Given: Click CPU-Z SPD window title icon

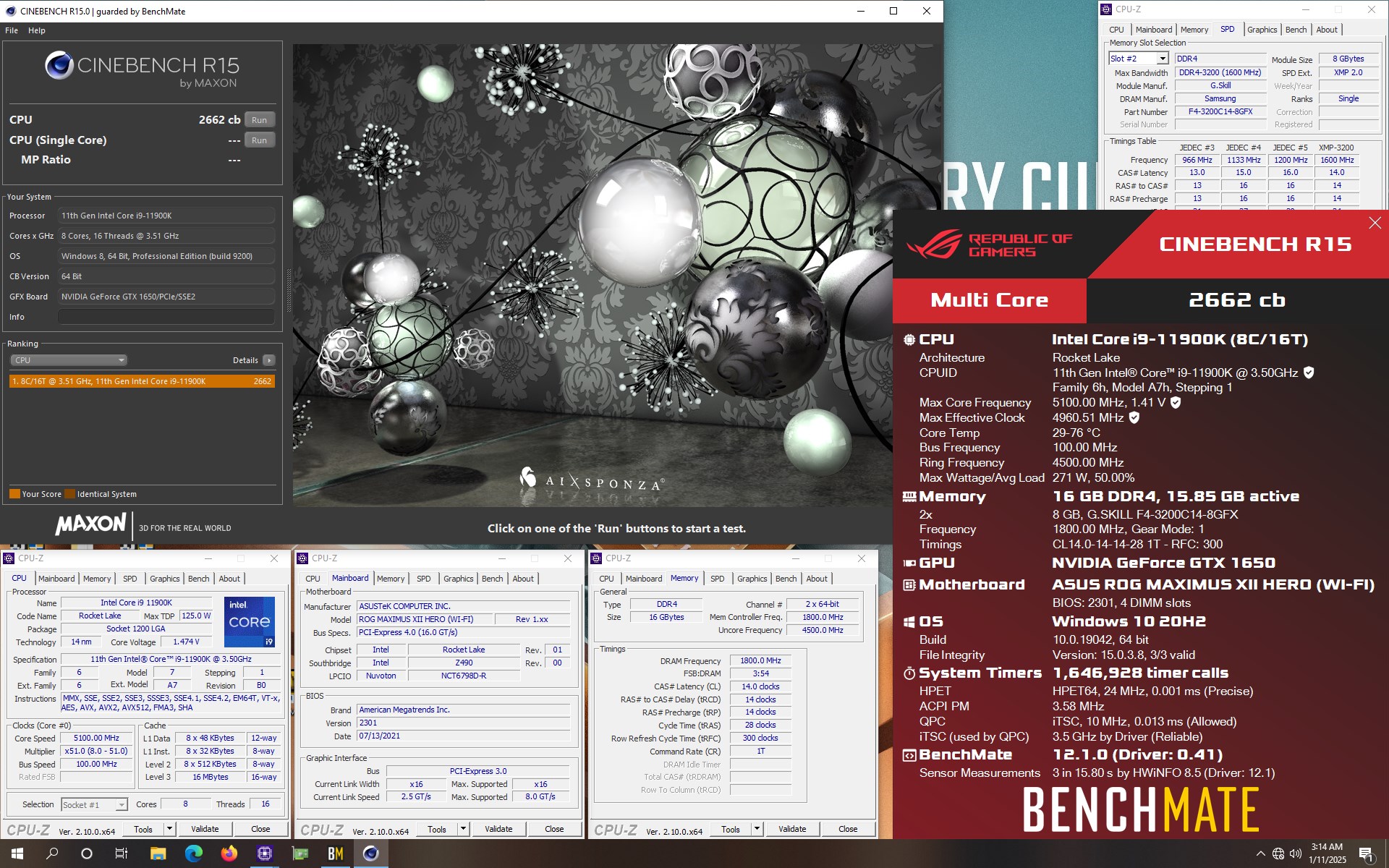Looking at the screenshot, I should point(1105,9).
